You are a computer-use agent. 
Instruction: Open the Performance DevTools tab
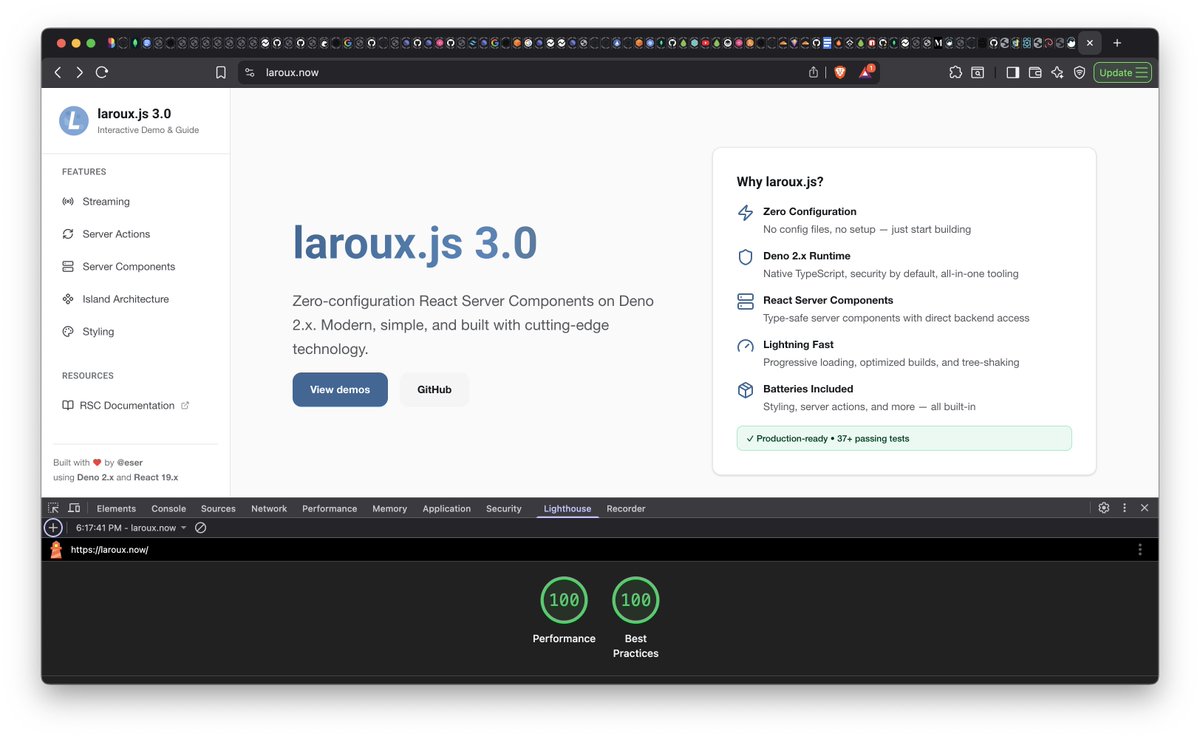(329, 508)
